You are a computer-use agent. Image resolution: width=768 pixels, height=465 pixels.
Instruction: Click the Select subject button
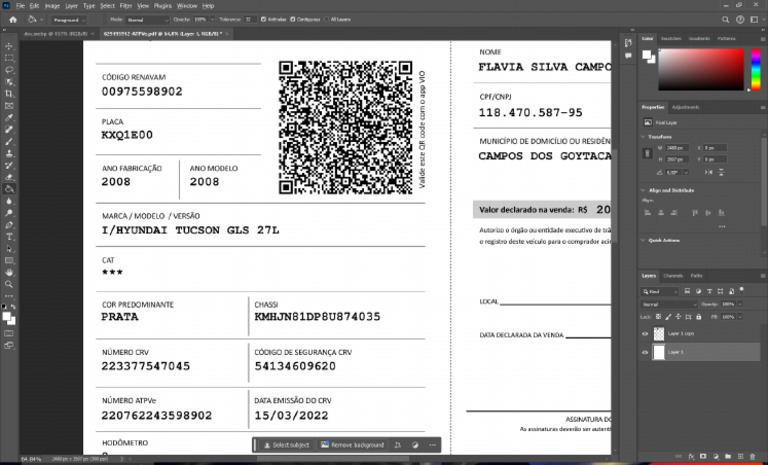click(x=287, y=445)
